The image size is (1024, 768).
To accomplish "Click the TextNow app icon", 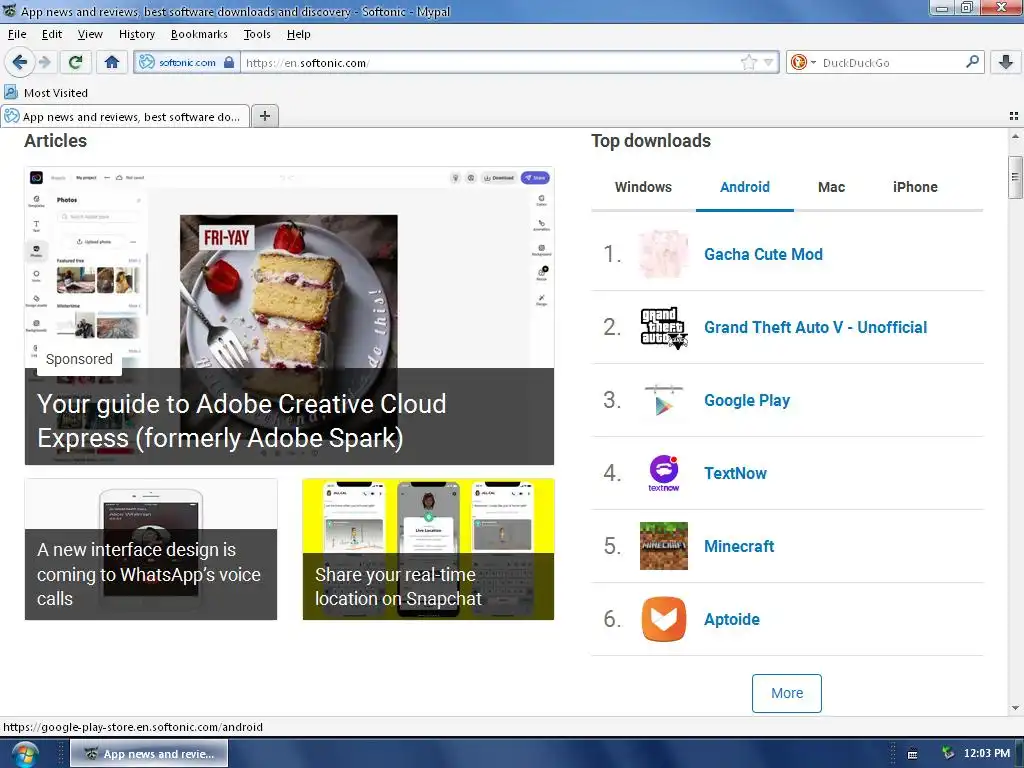I will [x=664, y=473].
